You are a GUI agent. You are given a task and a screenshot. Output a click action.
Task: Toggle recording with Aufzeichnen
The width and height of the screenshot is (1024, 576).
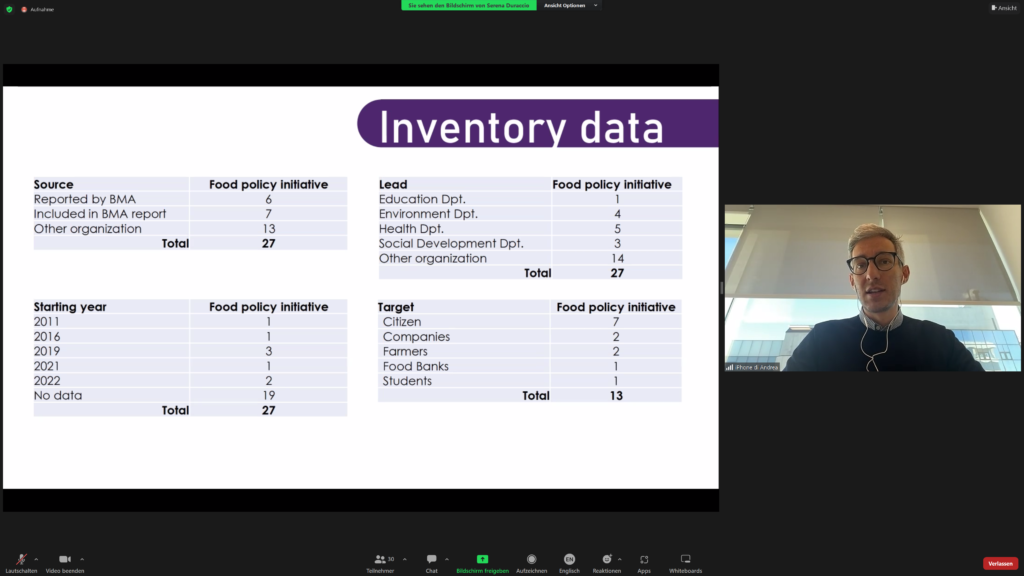[x=531, y=562]
